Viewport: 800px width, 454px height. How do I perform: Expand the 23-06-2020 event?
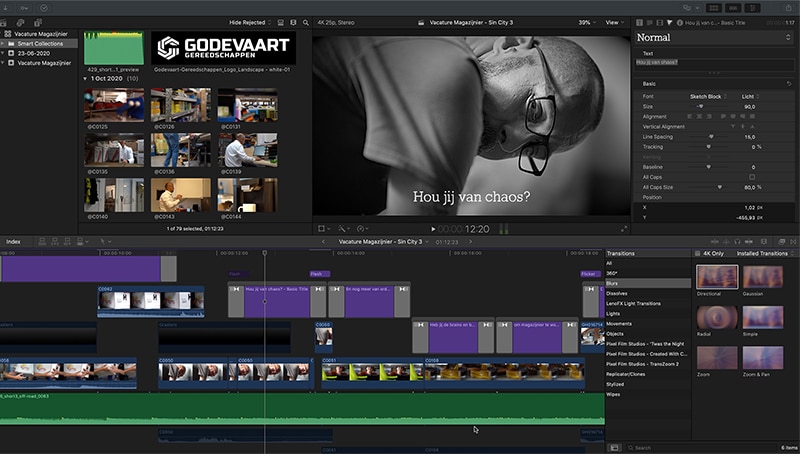pos(3,53)
